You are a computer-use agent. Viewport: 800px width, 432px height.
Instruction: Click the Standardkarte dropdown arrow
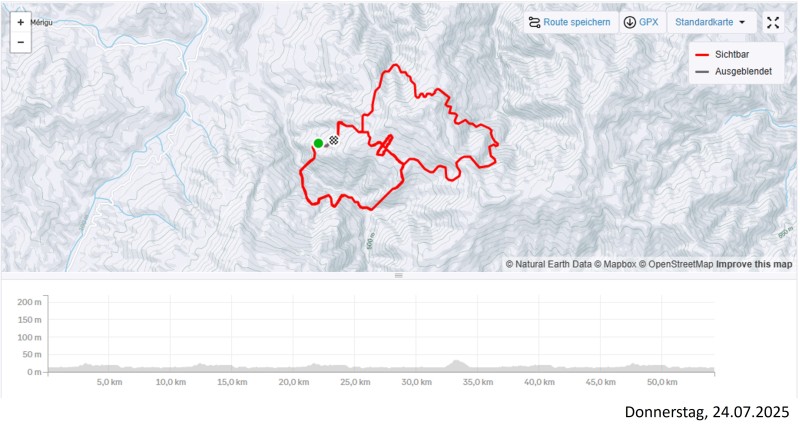tap(742, 22)
